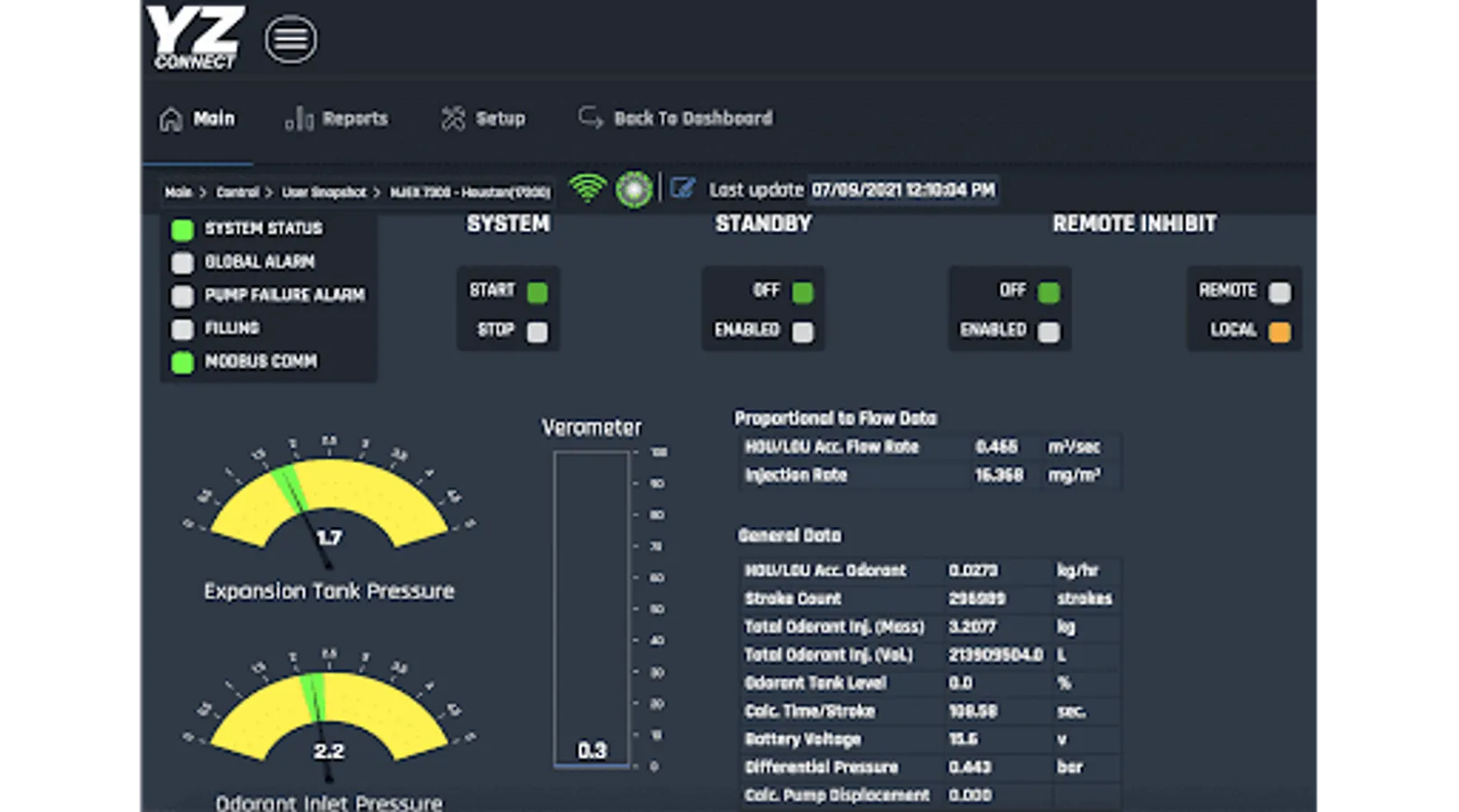Click the "Total Odorant Inj. (Mass)" row label
The image size is (1459, 812).
(835, 627)
